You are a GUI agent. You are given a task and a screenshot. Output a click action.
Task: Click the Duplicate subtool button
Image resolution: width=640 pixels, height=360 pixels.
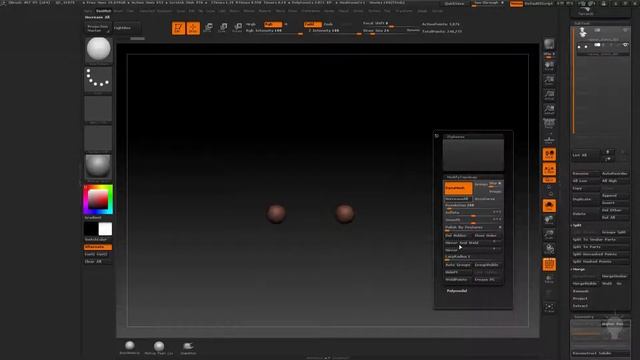click(x=585, y=199)
